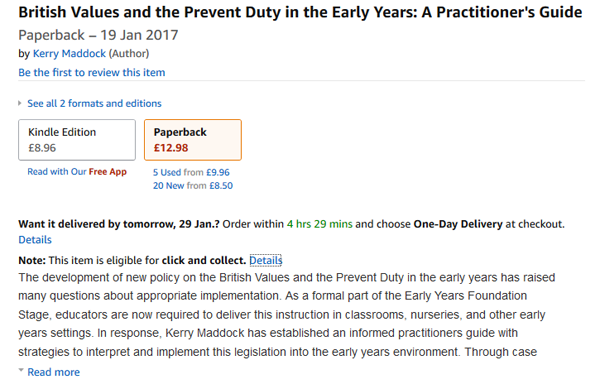View the 5 Used offers

[x=167, y=172]
